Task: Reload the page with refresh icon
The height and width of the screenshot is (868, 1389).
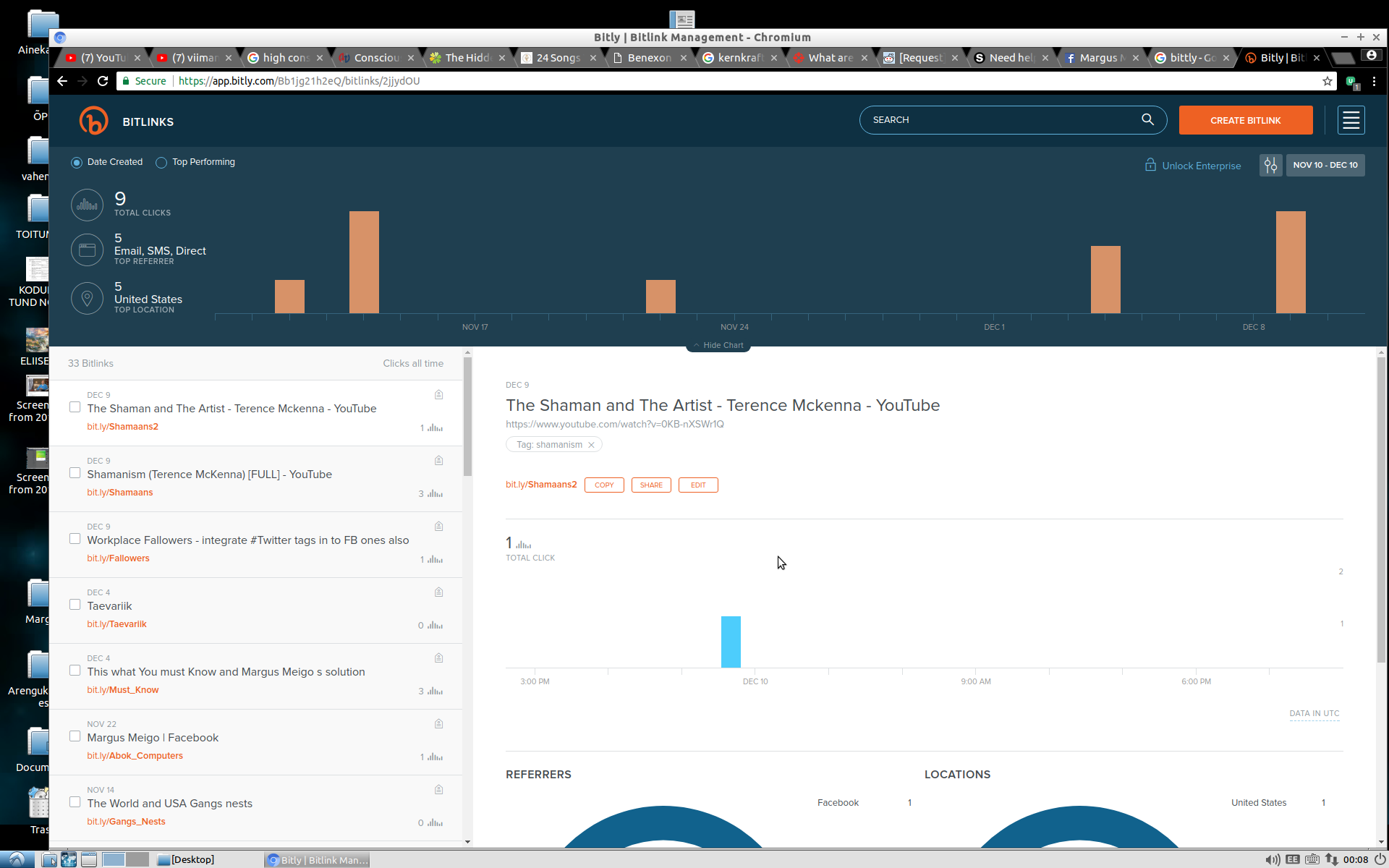Action: point(103,81)
